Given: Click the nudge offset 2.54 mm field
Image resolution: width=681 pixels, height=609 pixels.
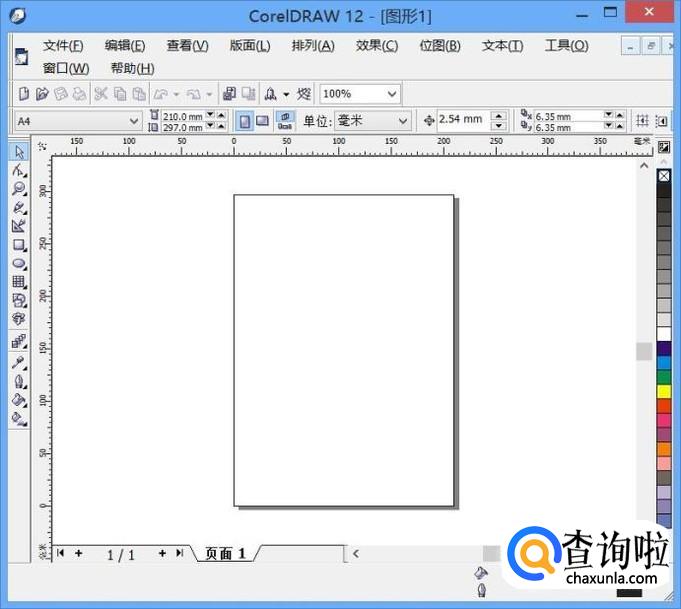Looking at the screenshot, I should pyautogui.click(x=461, y=120).
